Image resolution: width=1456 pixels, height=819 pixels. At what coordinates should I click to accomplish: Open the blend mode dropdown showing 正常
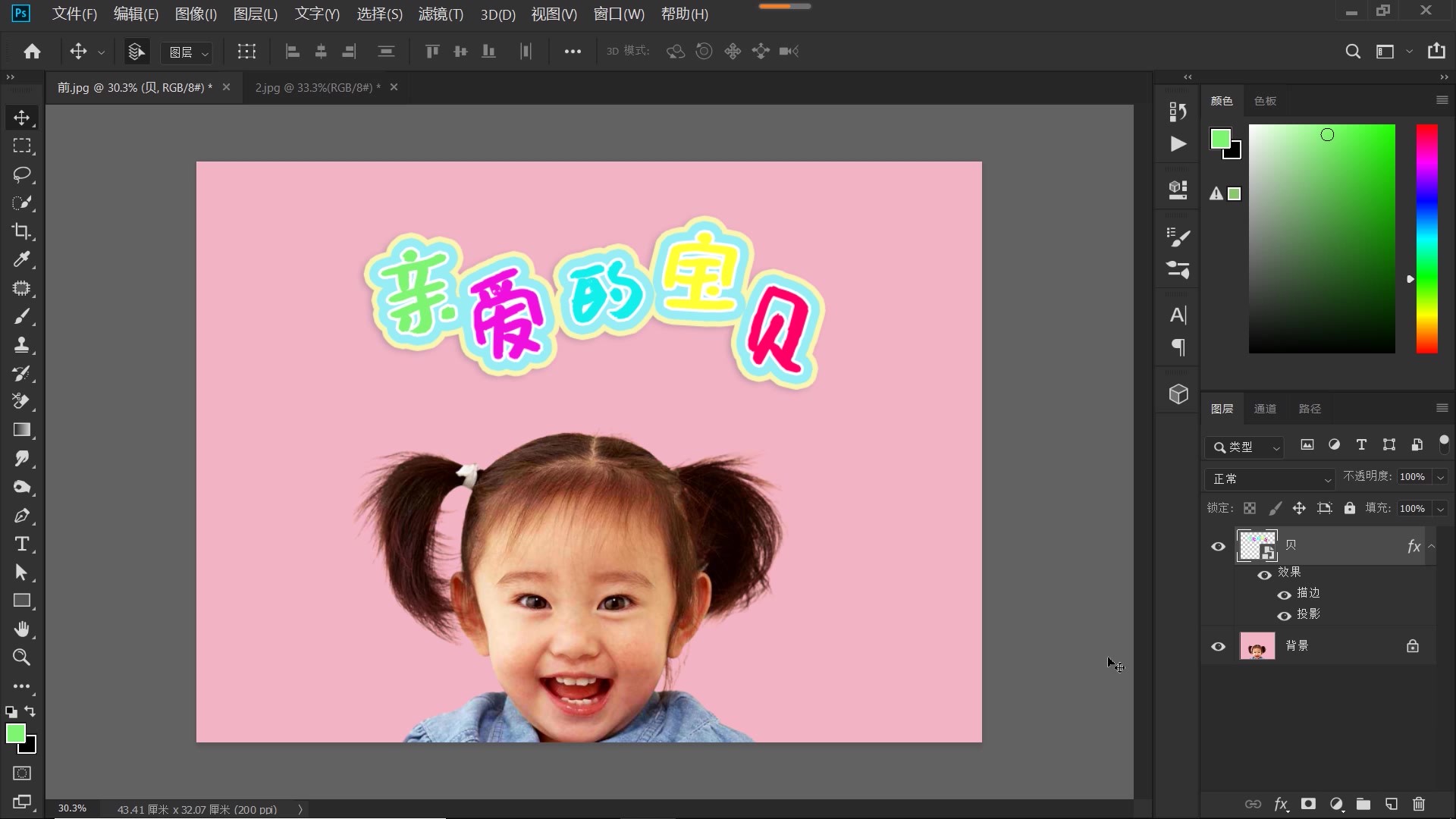click(x=1270, y=479)
